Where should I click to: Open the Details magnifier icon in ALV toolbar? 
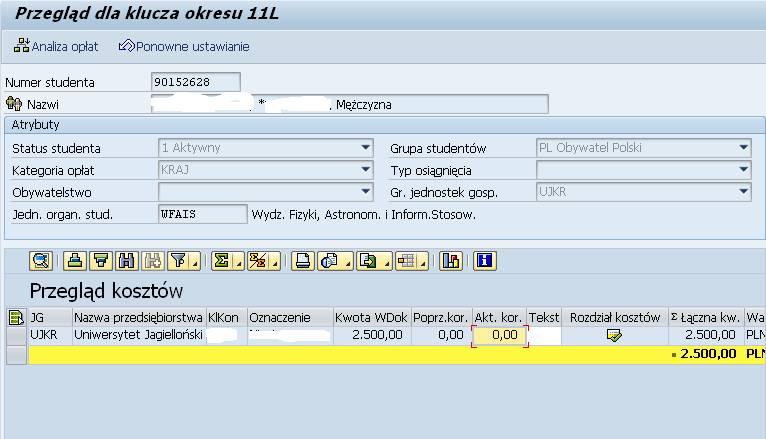click(41, 261)
